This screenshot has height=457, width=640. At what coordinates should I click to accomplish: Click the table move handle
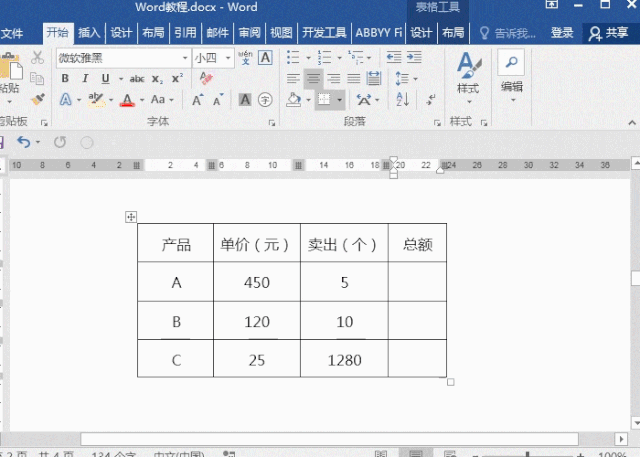coord(131,217)
